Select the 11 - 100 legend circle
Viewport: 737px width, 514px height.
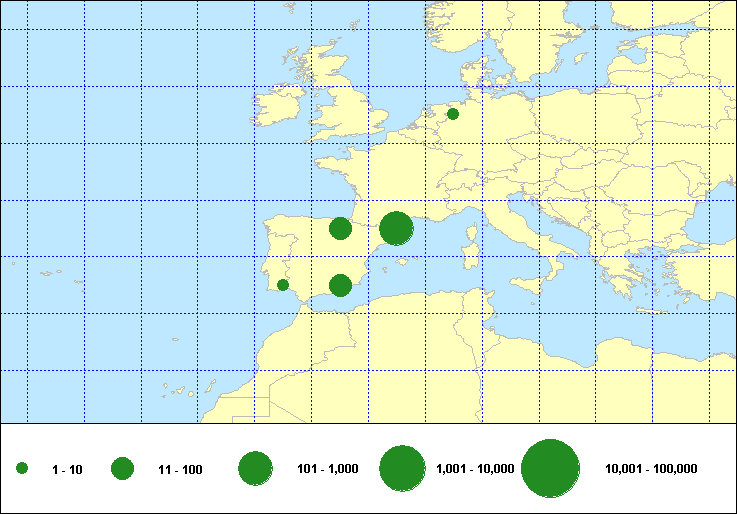(x=123, y=468)
